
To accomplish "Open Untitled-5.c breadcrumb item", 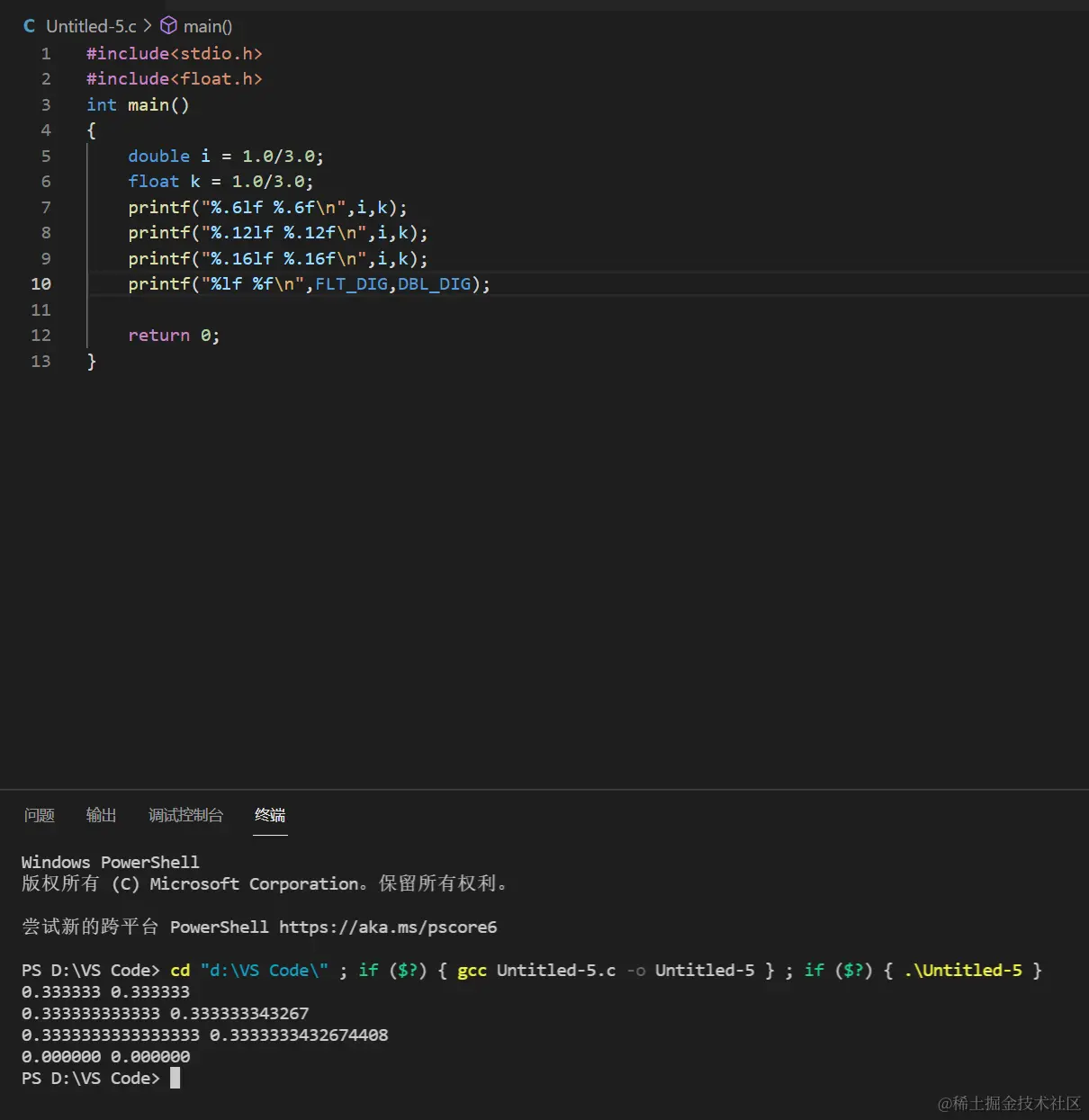I will click(x=91, y=26).
